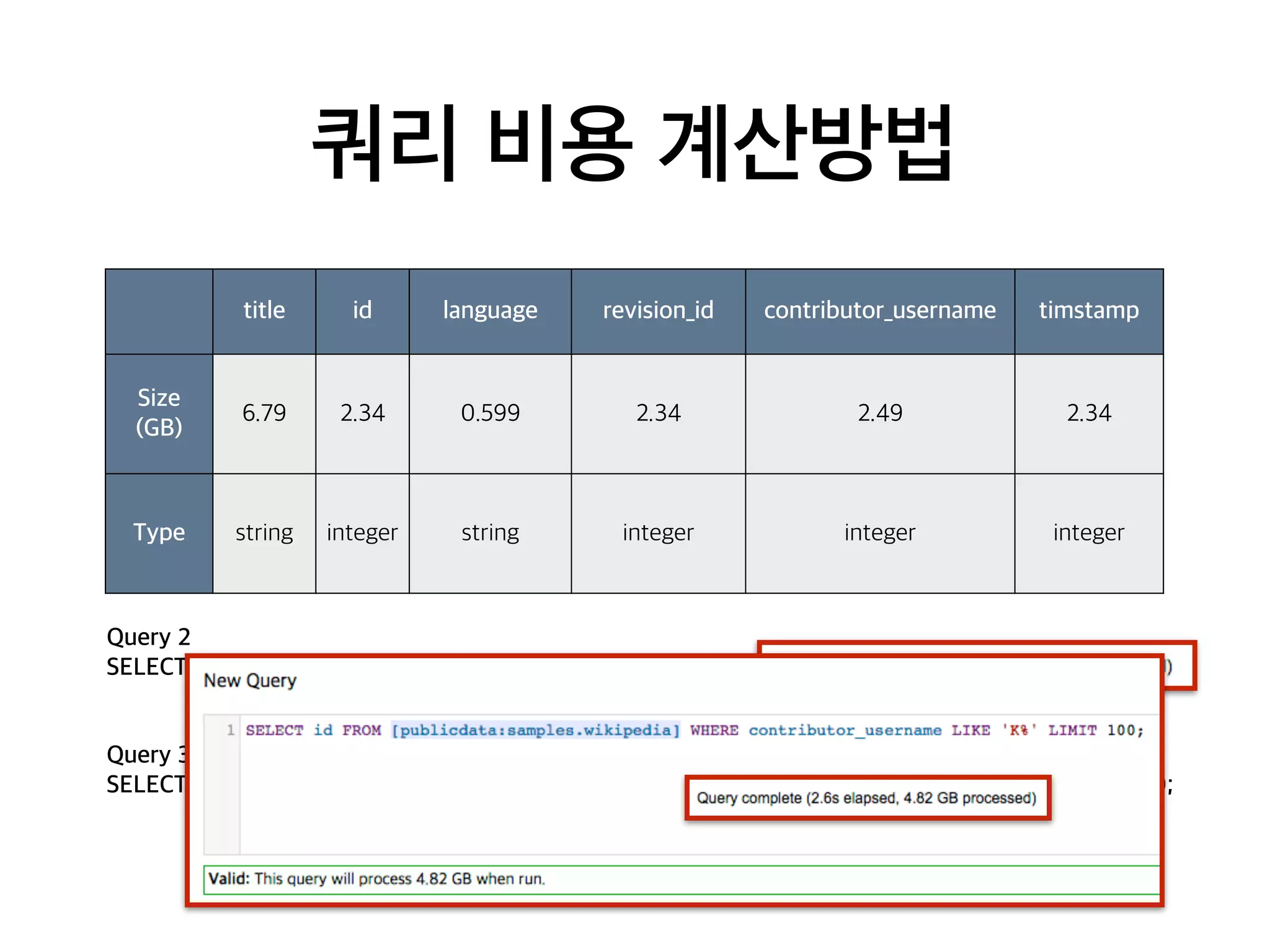Screen dimensions: 1270x952
Task: Click the [publicdata:samples.wikipedia] table reference
Action: point(535,730)
